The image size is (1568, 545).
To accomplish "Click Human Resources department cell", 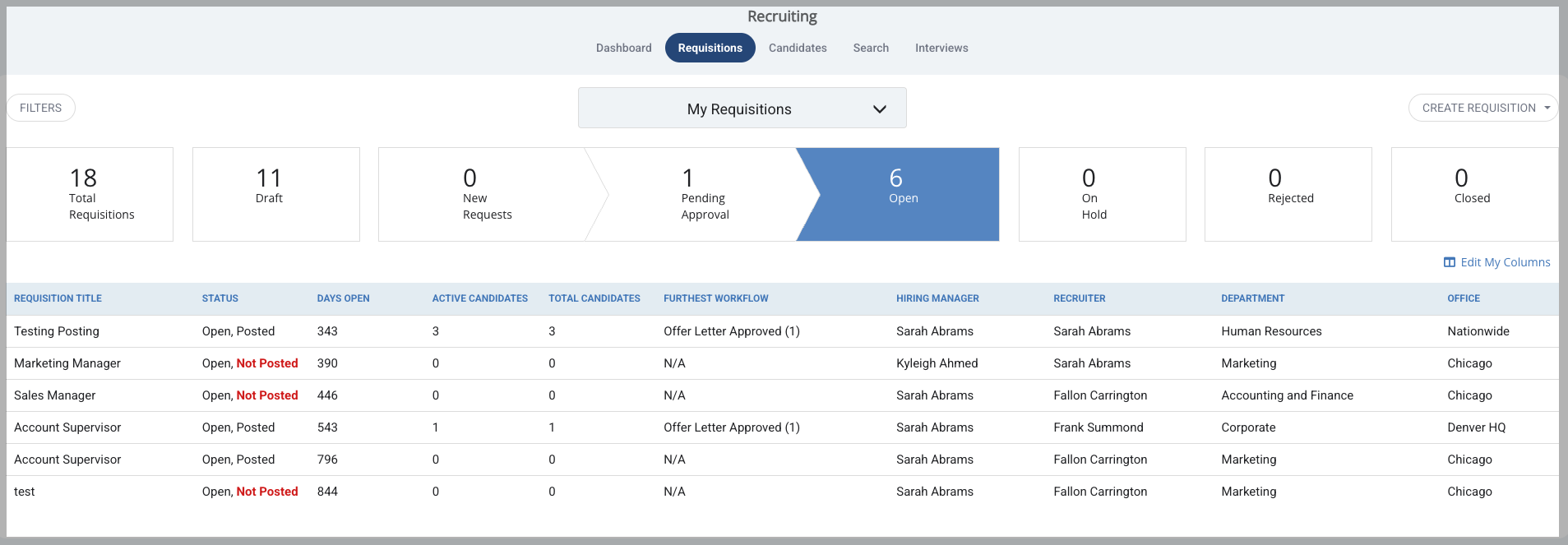I will coord(1271,331).
